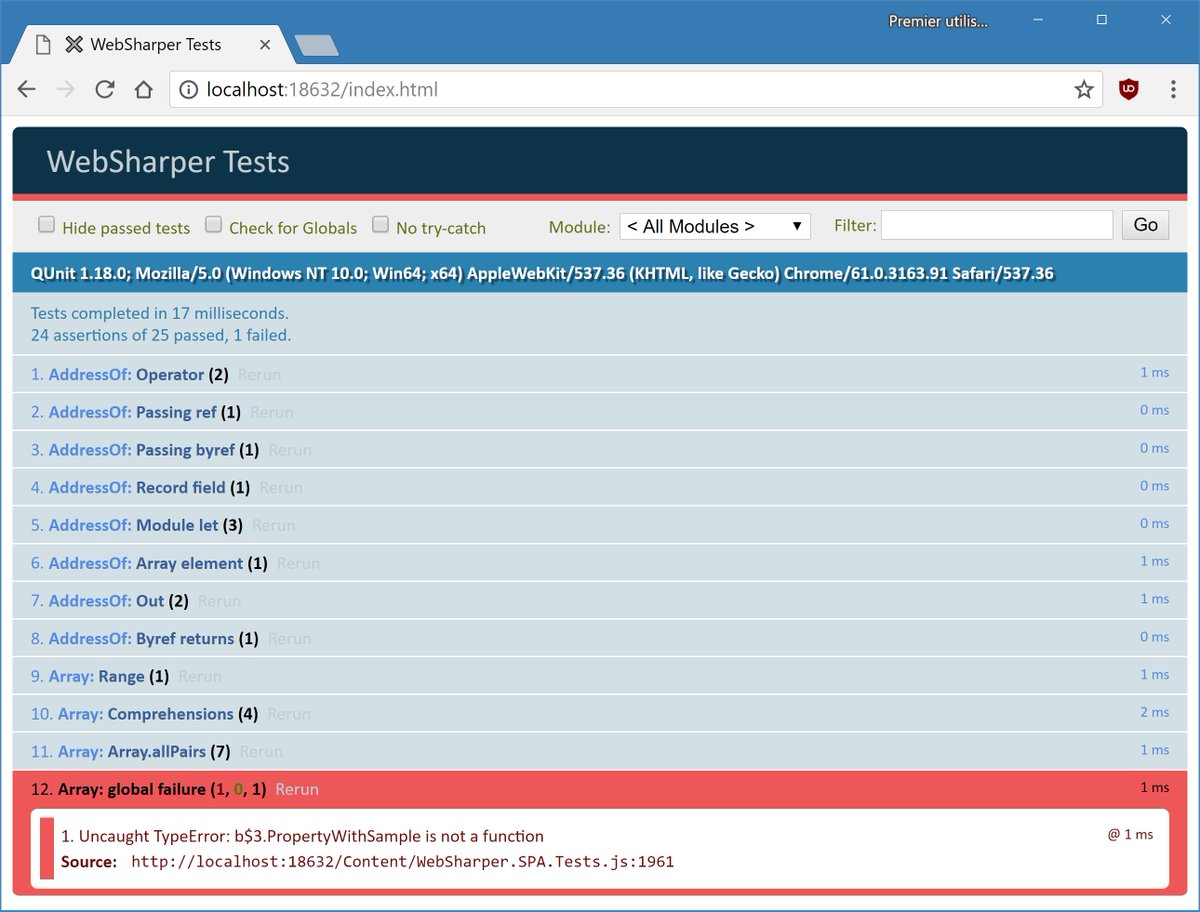Rerun the Passing byref test
Viewport: 1200px width, 912px height.
coord(290,450)
